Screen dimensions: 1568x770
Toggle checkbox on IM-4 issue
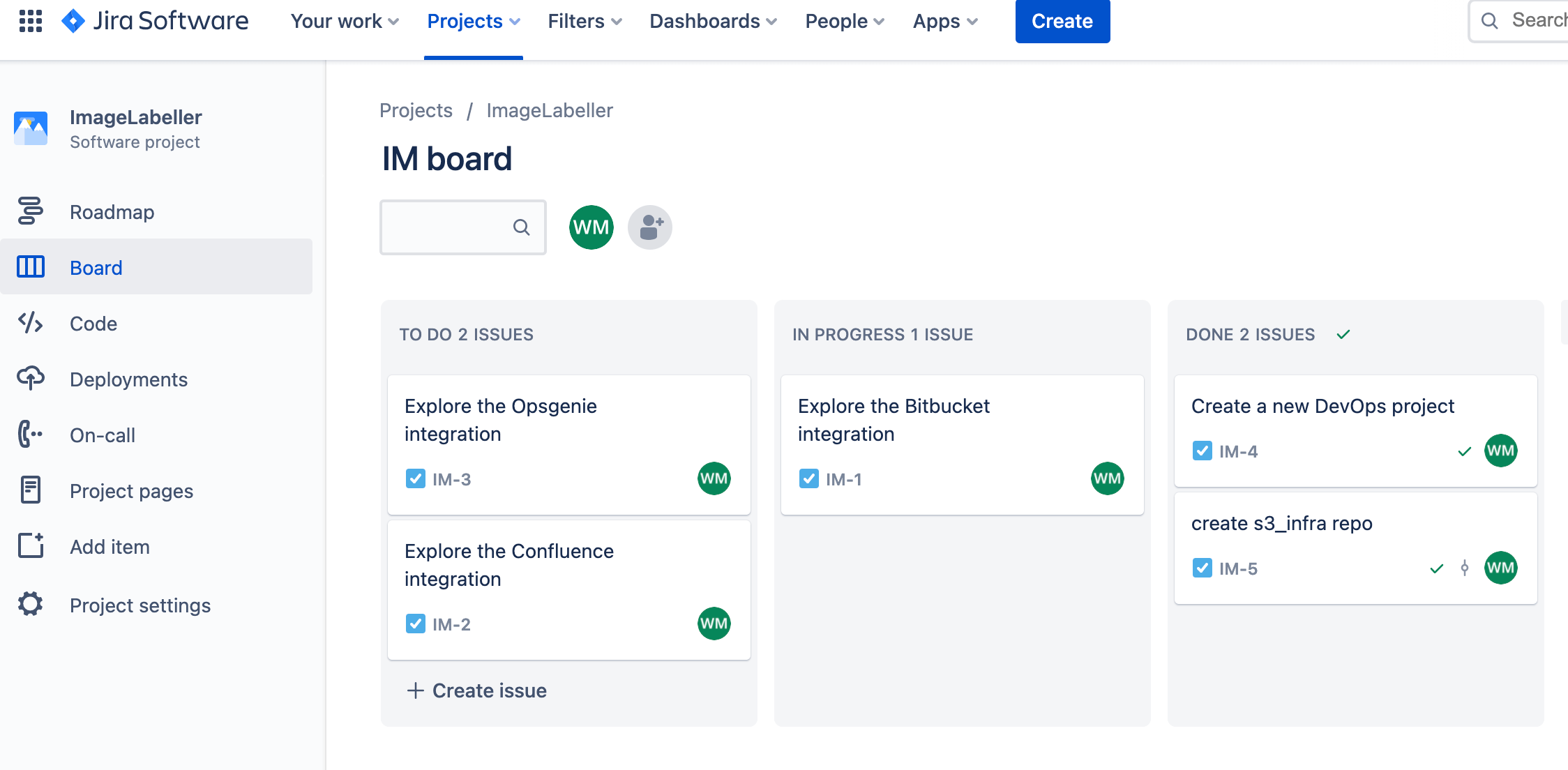coord(1201,450)
